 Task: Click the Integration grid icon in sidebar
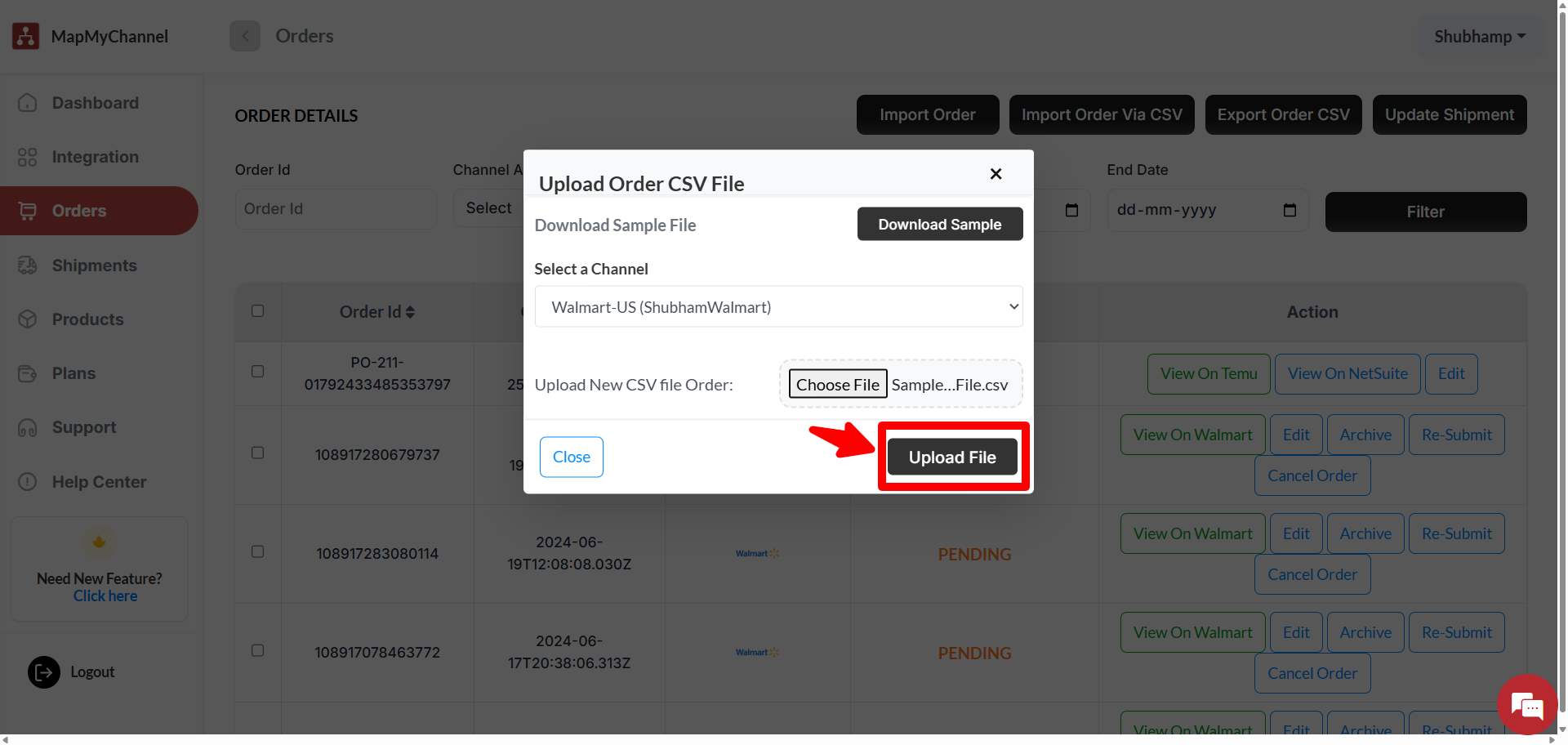click(x=28, y=157)
